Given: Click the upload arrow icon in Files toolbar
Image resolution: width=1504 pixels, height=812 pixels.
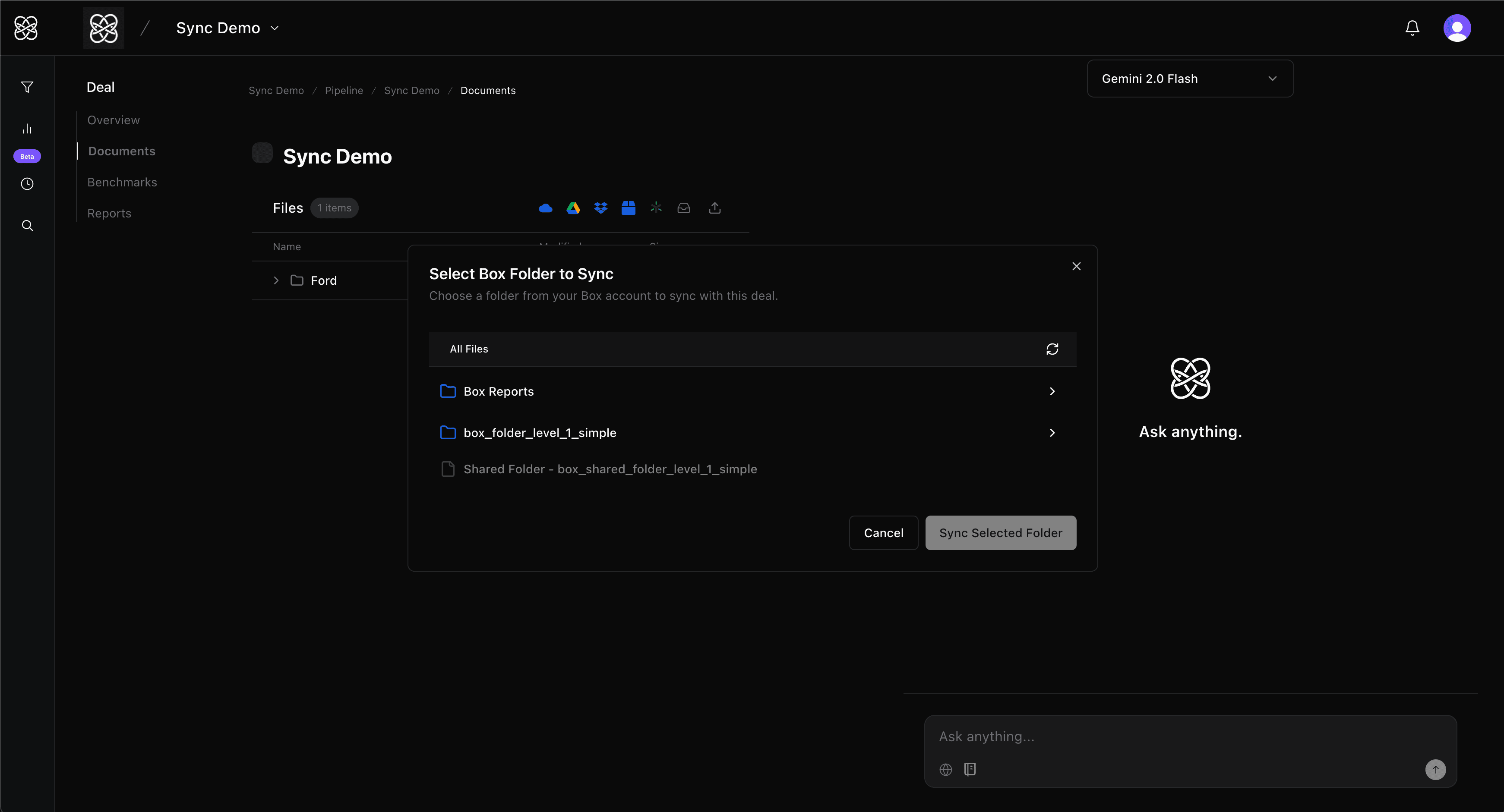Looking at the screenshot, I should tap(714, 208).
